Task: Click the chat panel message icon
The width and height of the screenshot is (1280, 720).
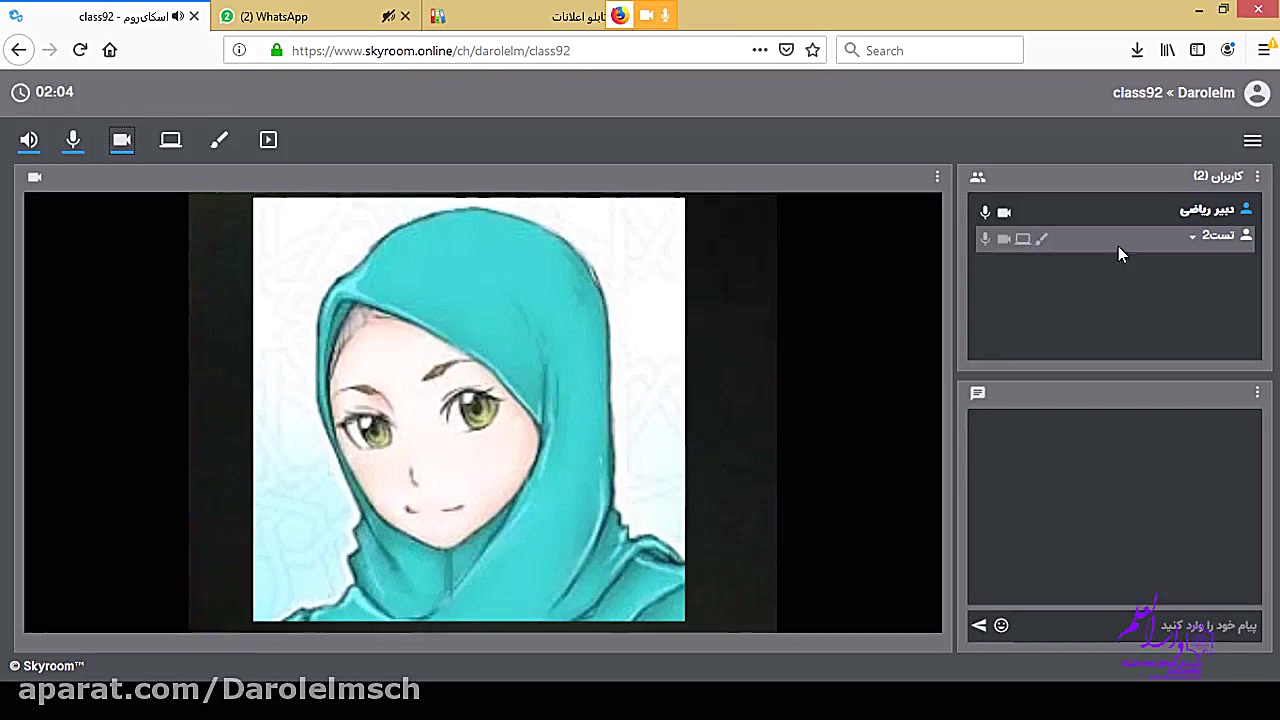Action: [x=978, y=393]
